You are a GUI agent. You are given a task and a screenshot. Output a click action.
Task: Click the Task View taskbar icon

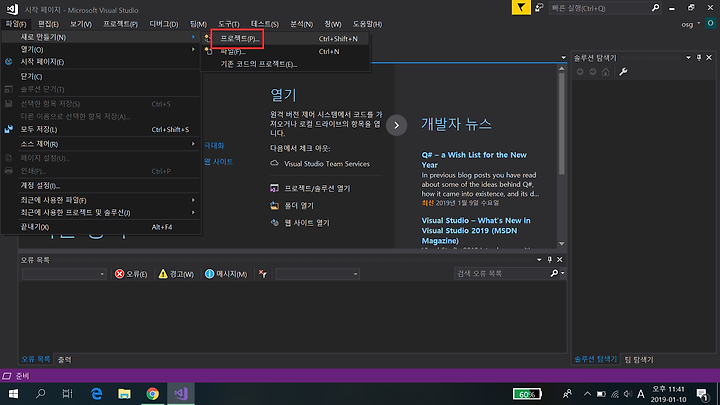(x=68, y=394)
